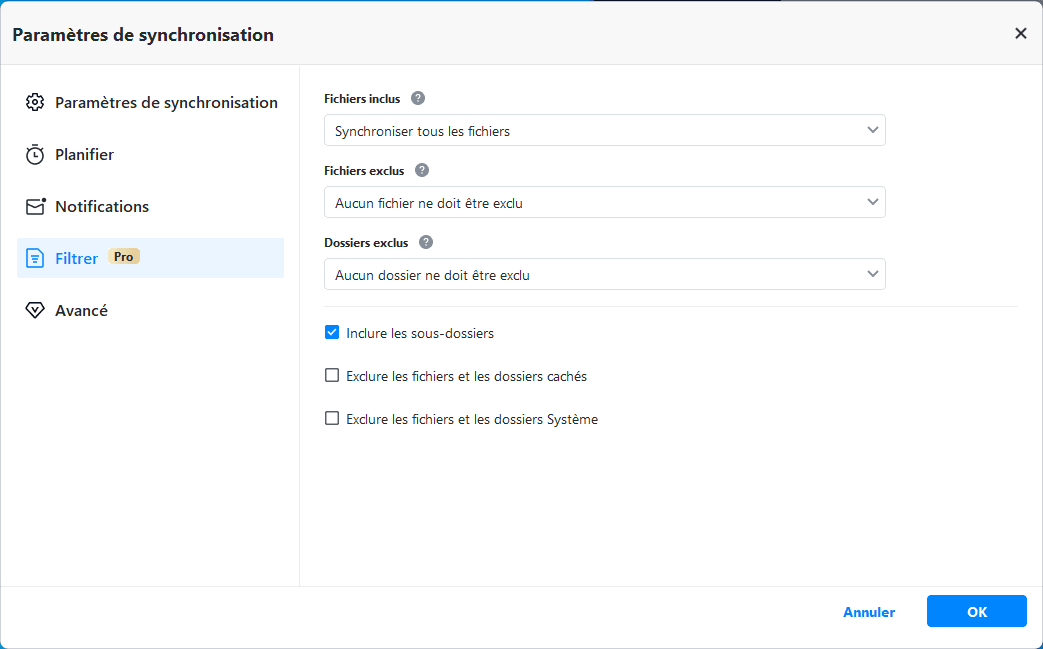The height and width of the screenshot is (649, 1043).
Task: Enable Exclure les fichiers et dossiers cachés
Action: pyautogui.click(x=332, y=376)
